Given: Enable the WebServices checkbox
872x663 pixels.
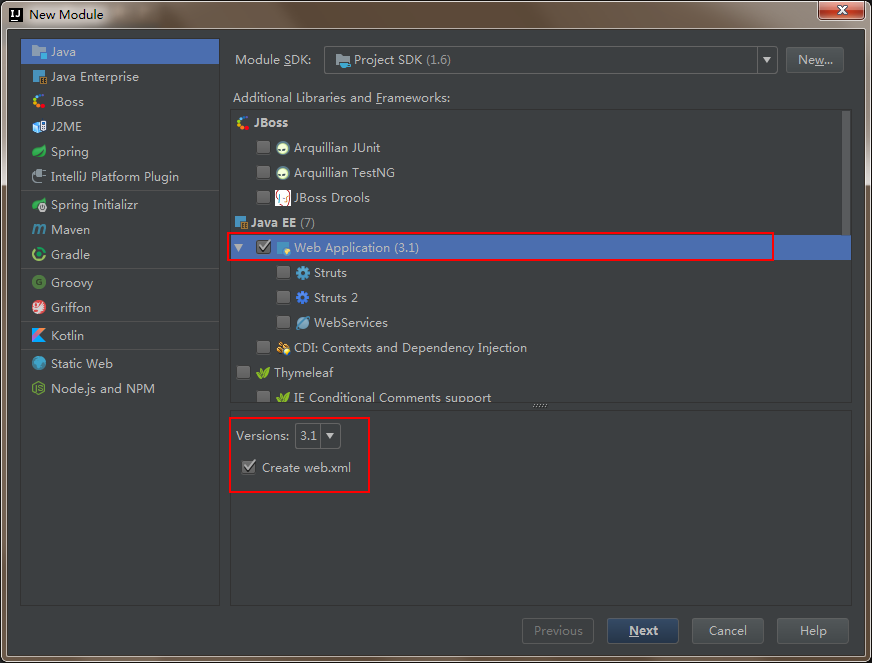Looking at the screenshot, I should pos(283,323).
